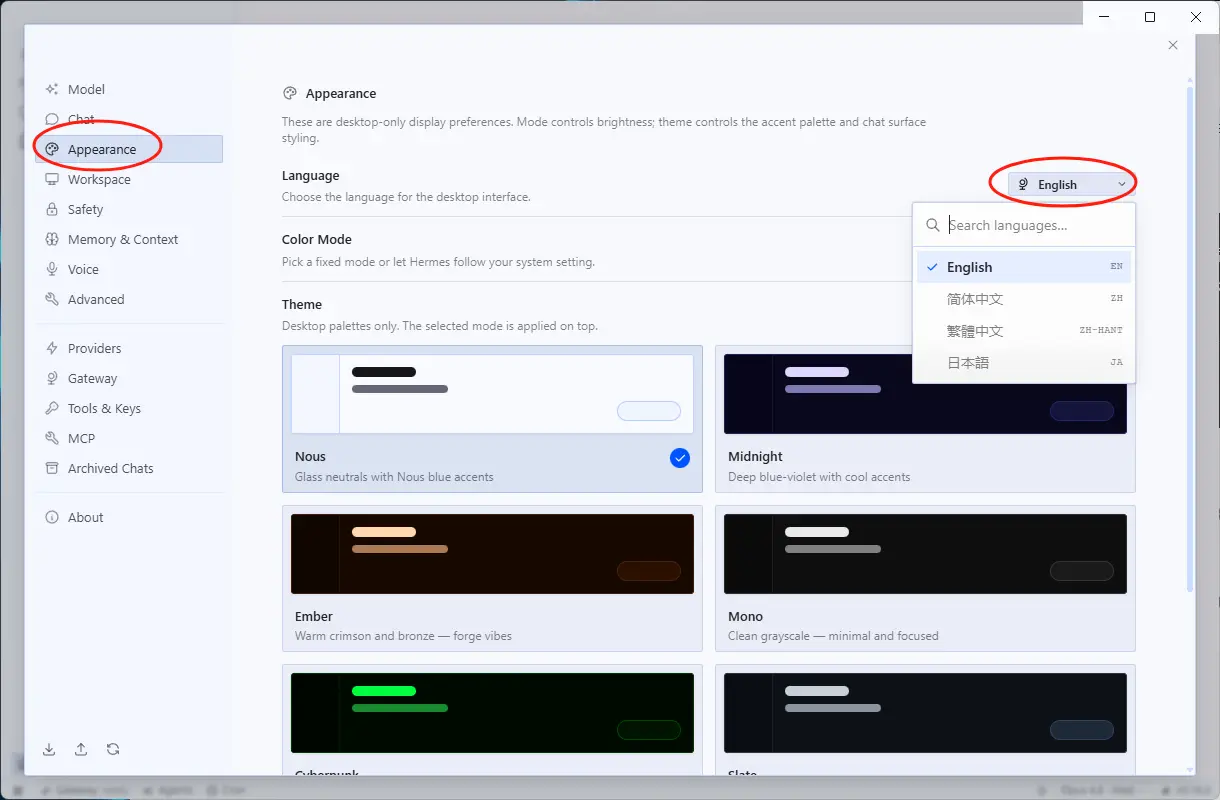Click the magnifier icon in language search

point(932,225)
